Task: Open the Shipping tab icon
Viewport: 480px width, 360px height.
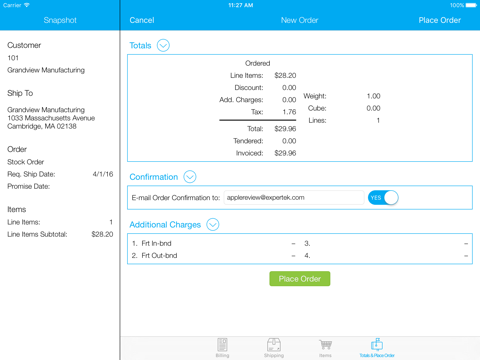Action: [274, 348]
